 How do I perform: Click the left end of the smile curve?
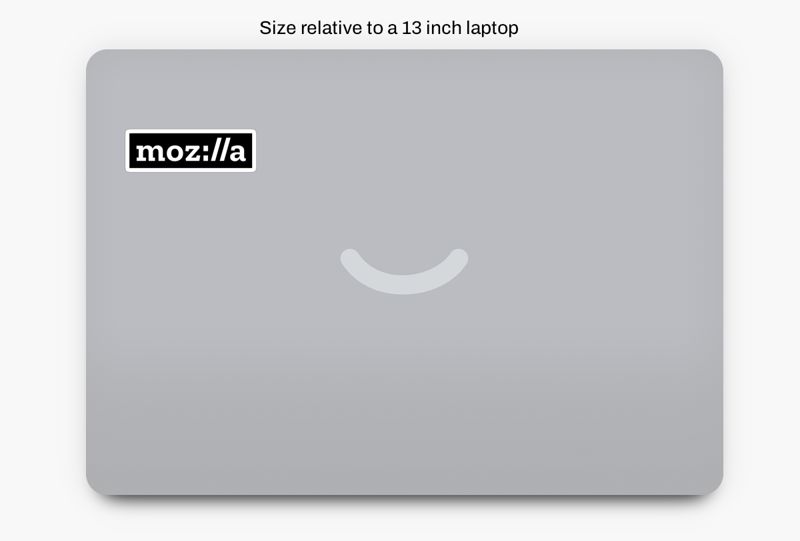tap(350, 258)
